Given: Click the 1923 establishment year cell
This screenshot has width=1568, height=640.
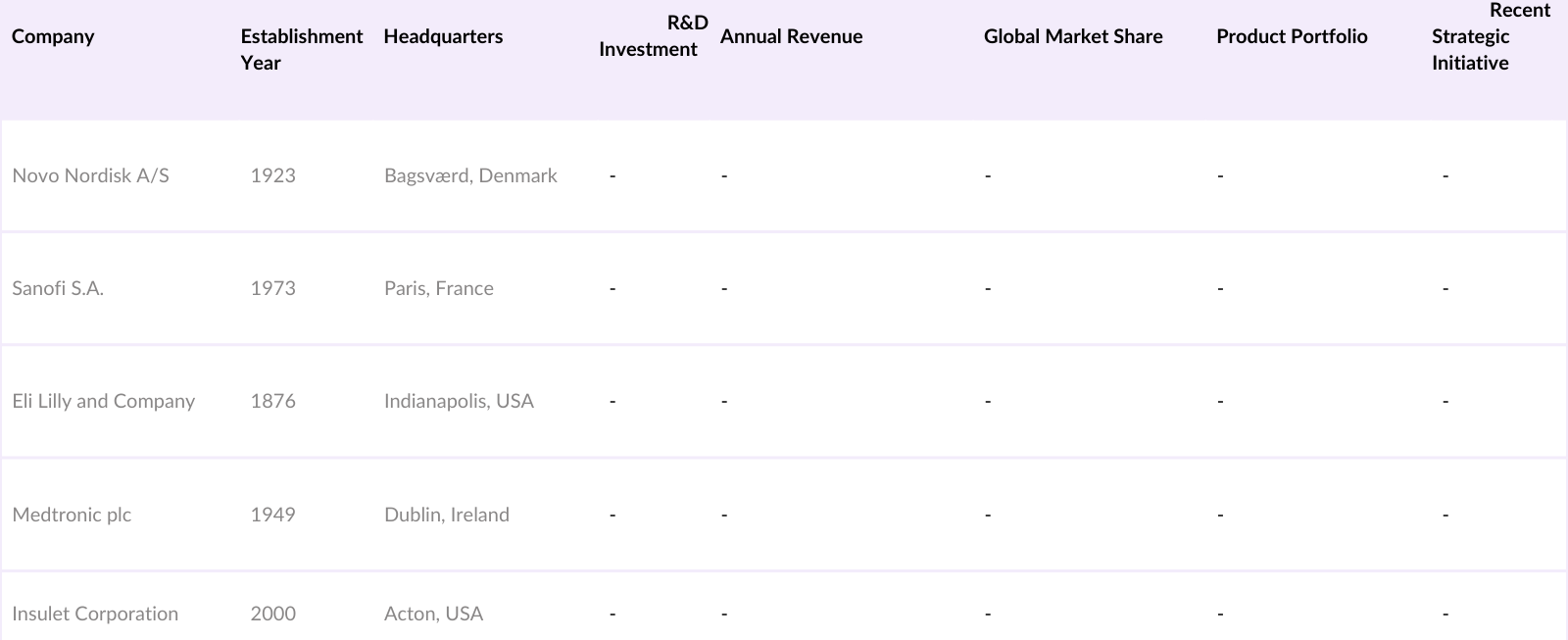Looking at the screenshot, I should pos(272,175).
